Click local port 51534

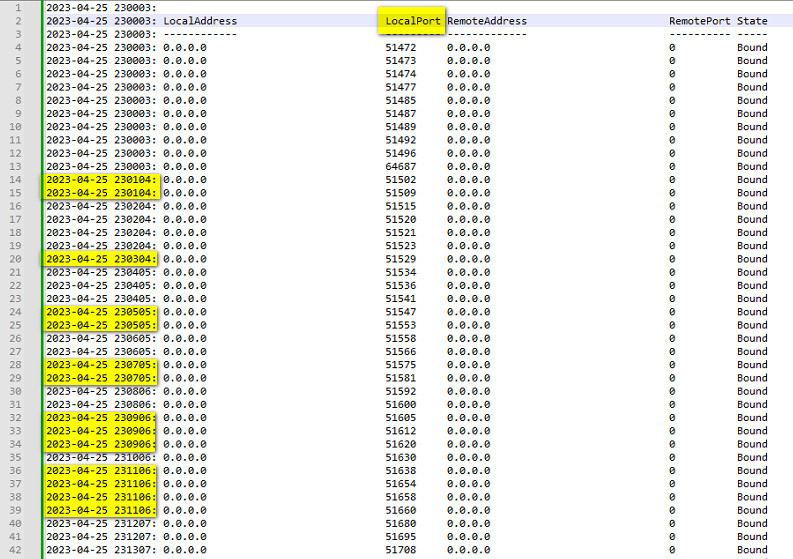(x=401, y=272)
